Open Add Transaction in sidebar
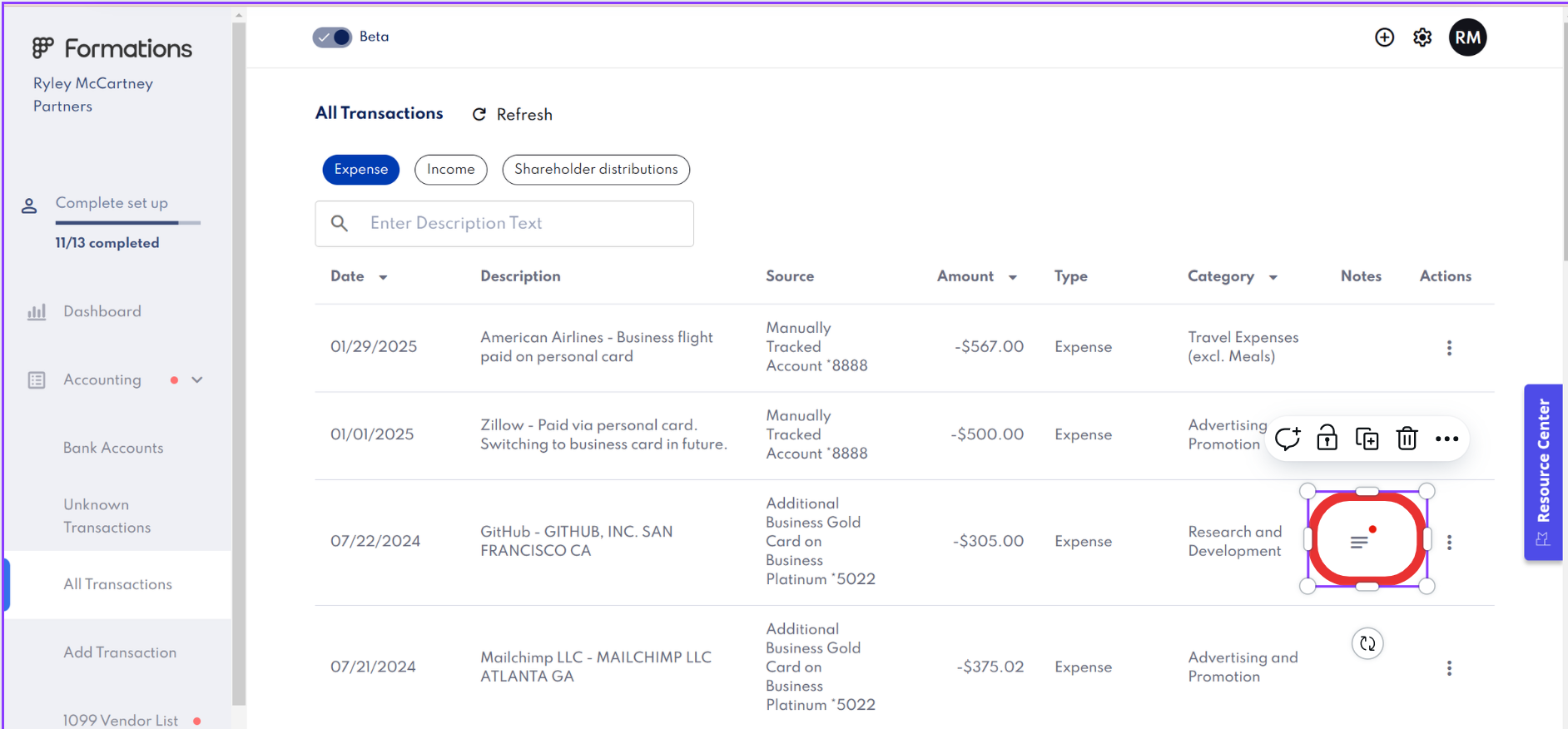The height and width of the screenshot is (729, 1568). point(120,652)
